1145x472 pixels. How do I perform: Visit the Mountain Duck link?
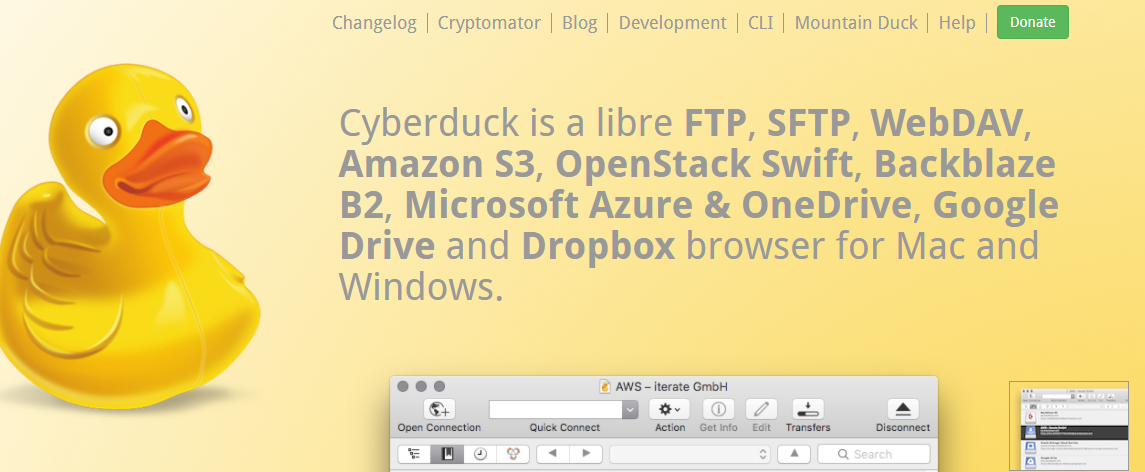(x=856, y=23)
